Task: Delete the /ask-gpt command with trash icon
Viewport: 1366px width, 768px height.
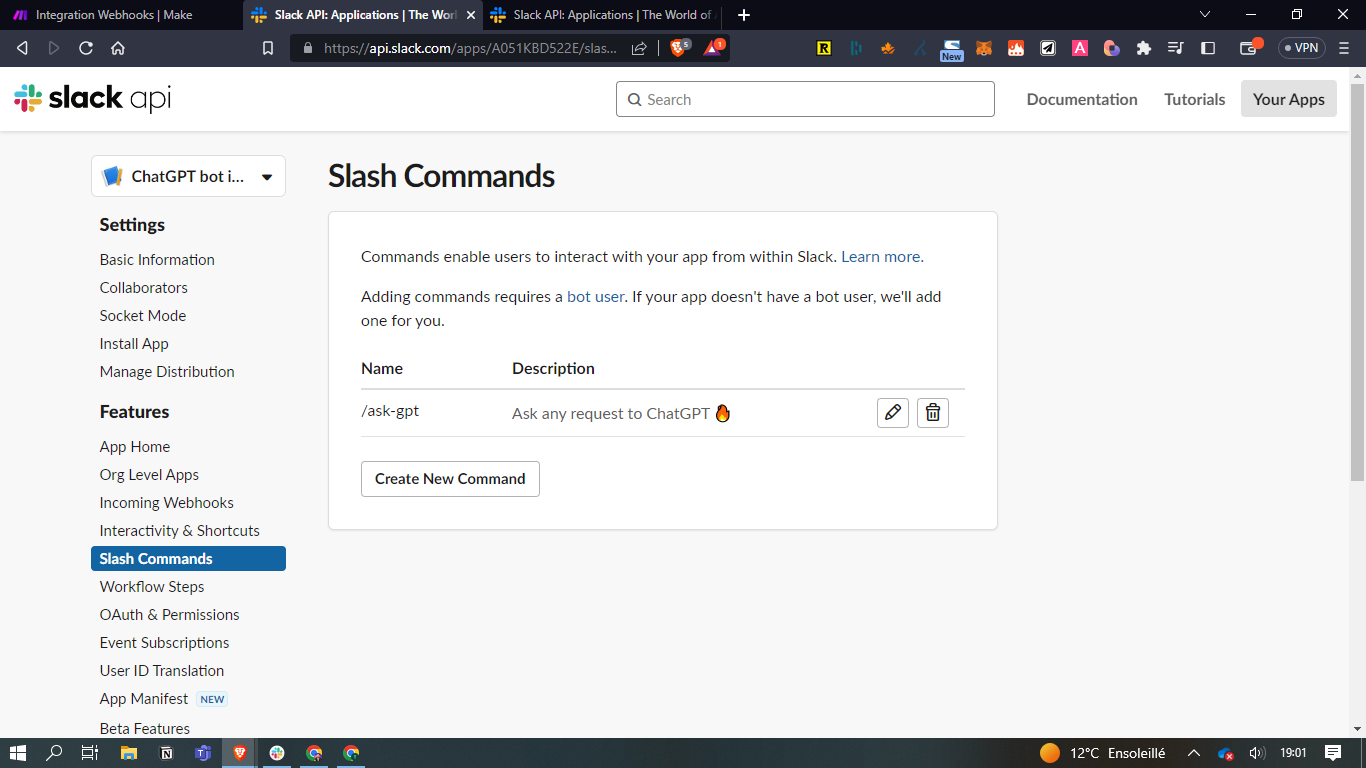Action: point(933,413)
